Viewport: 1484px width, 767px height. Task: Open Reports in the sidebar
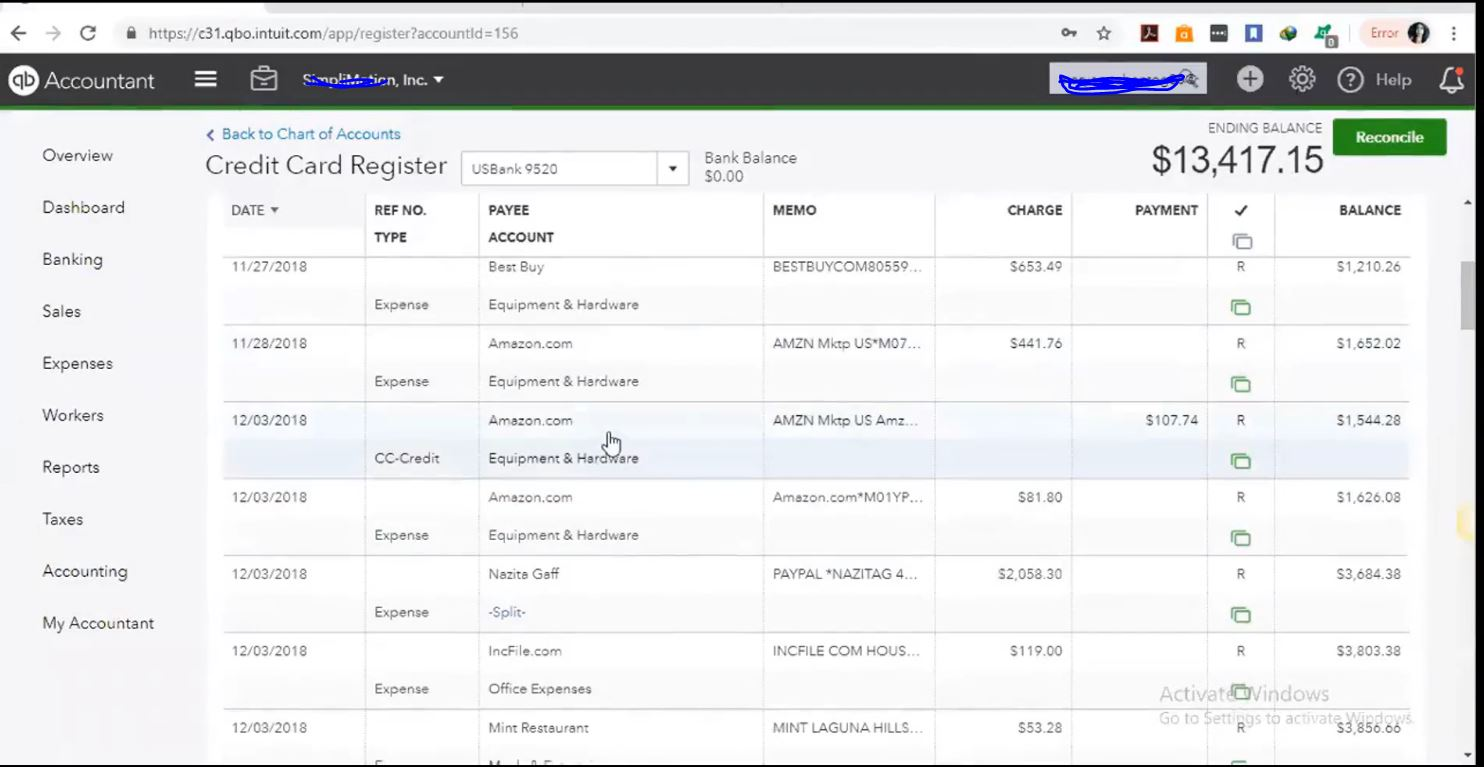pos(70,467)
